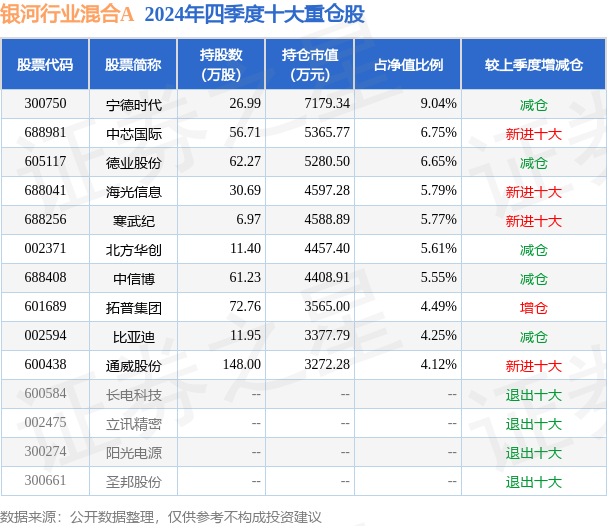Select stock name 宁德时代
Image resolution: width=607 pixels, height=526 pixels.
[134, 105]
